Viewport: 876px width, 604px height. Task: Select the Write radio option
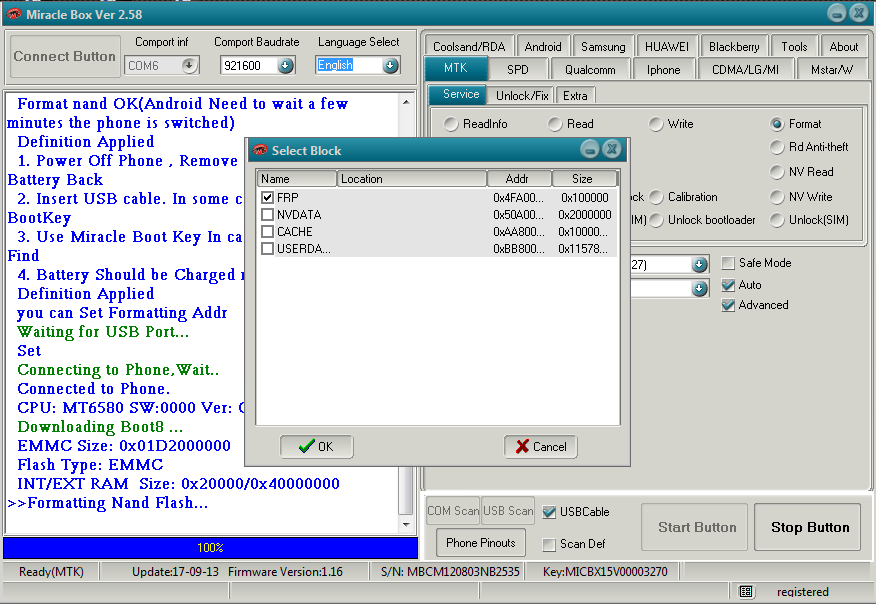tap(656, 124)
